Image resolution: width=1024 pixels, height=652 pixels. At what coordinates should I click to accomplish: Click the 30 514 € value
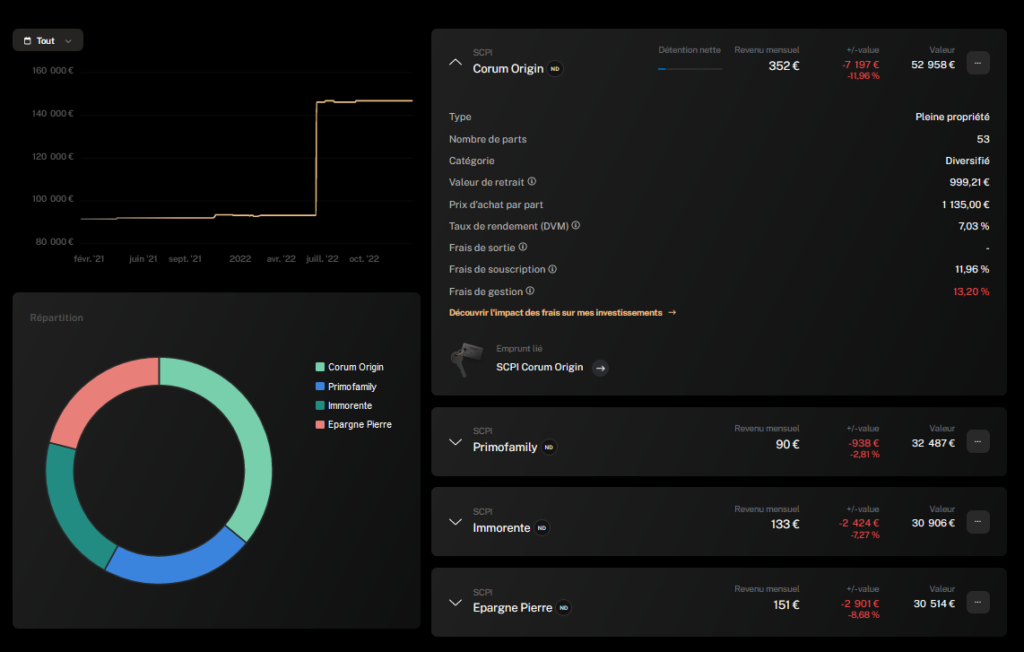[933, 604]
